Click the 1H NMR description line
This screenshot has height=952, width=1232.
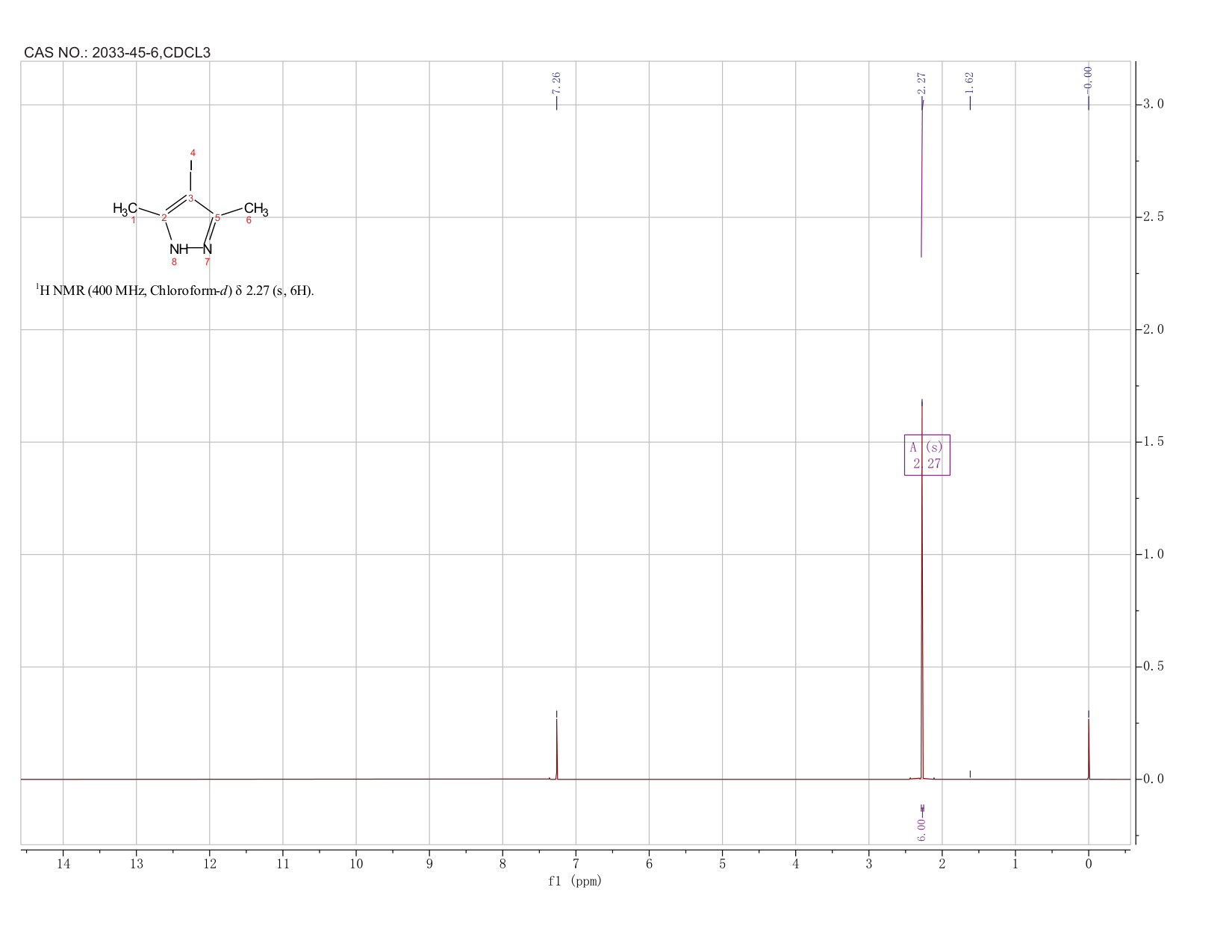tap(175, 290)
